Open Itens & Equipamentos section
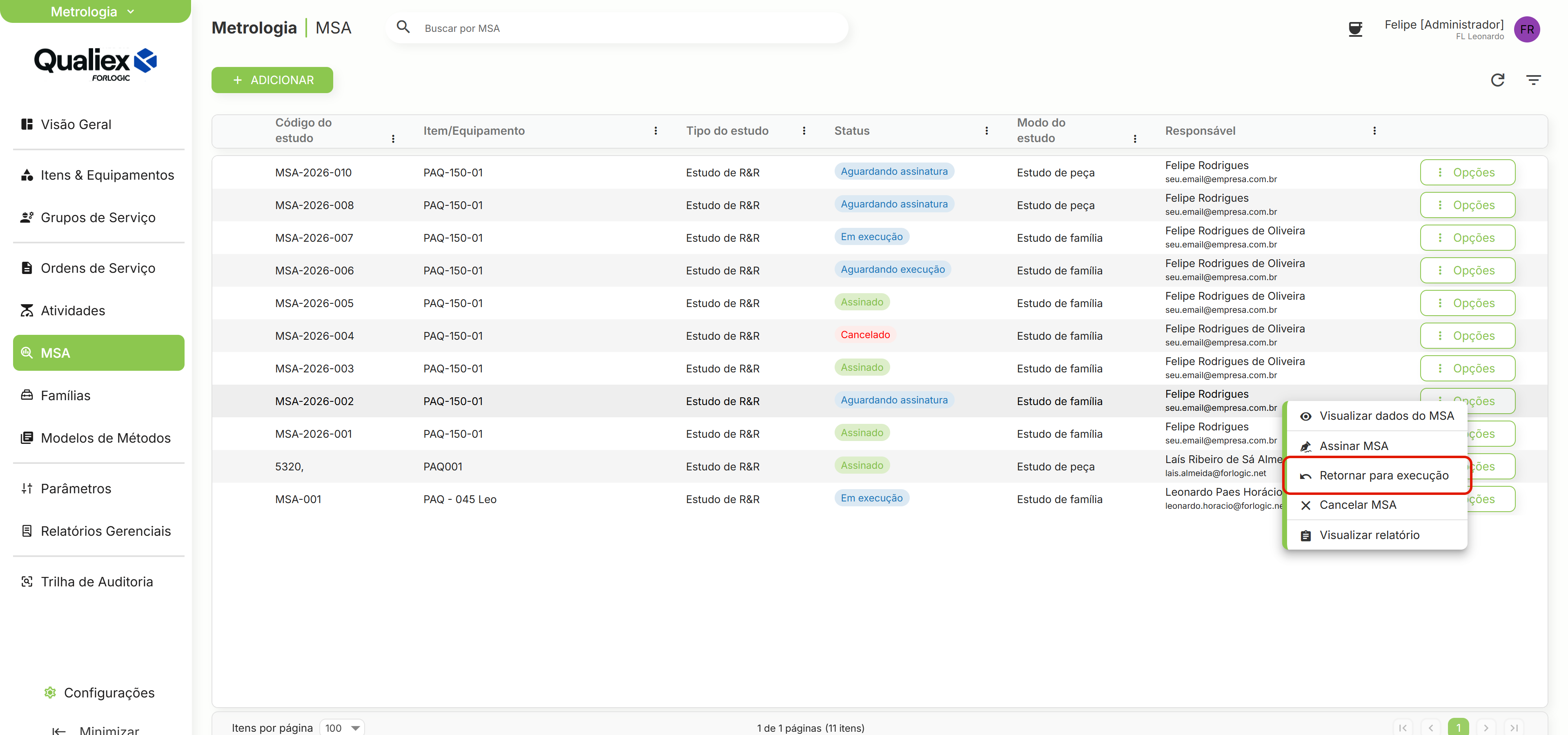Image resolution: width=1568 pixels, height=735 pixels. click(x=98, y=175)
